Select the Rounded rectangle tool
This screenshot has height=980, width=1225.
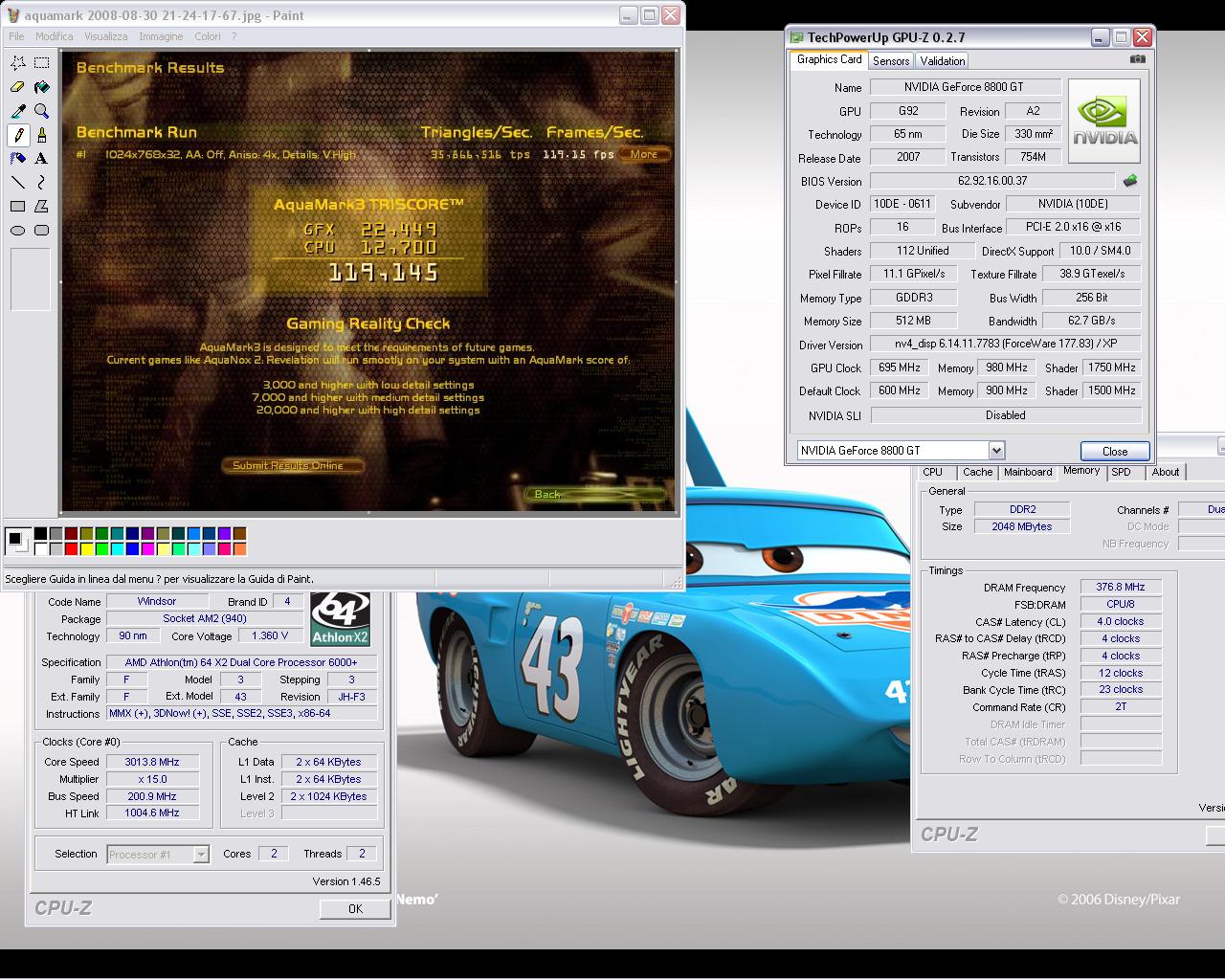42,230
